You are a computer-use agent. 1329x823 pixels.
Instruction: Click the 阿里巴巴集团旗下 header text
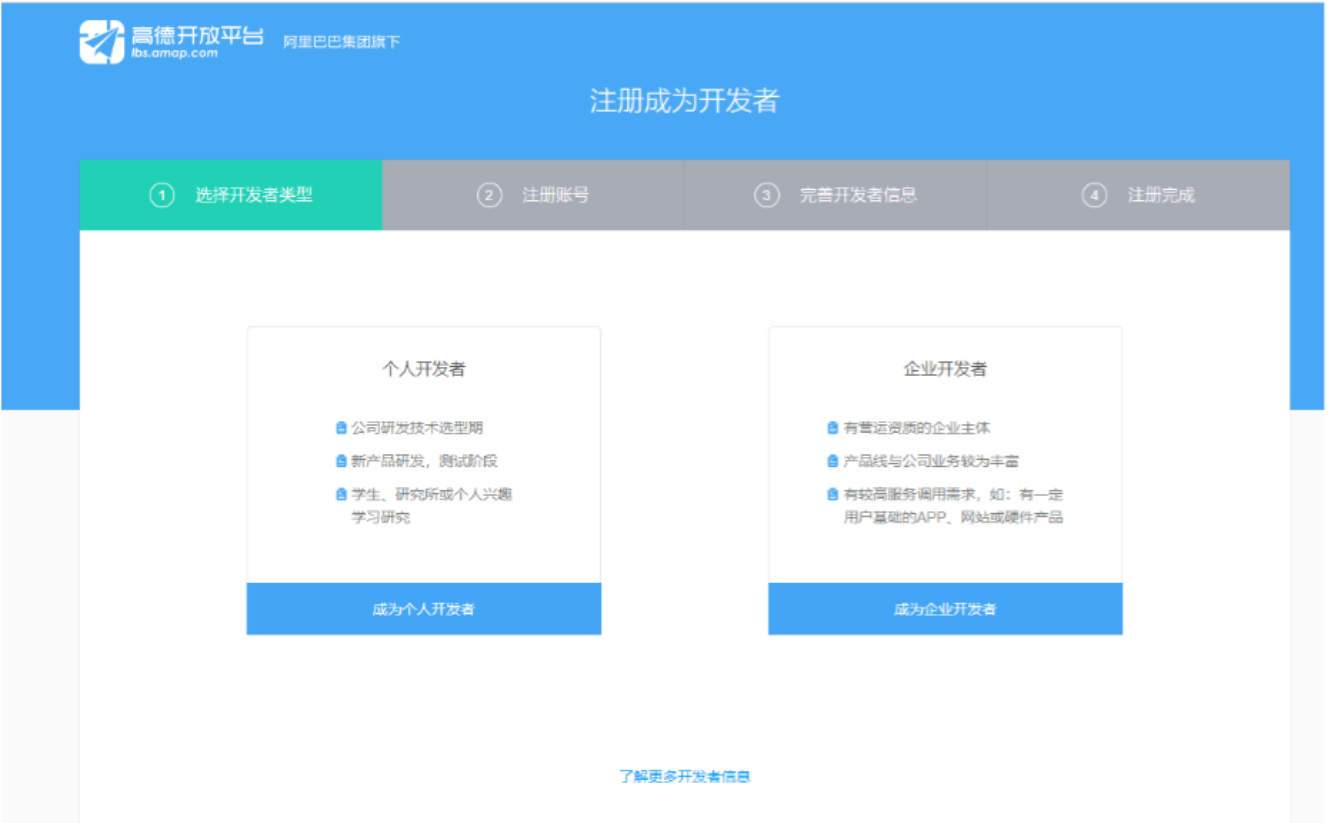[341, 42]
